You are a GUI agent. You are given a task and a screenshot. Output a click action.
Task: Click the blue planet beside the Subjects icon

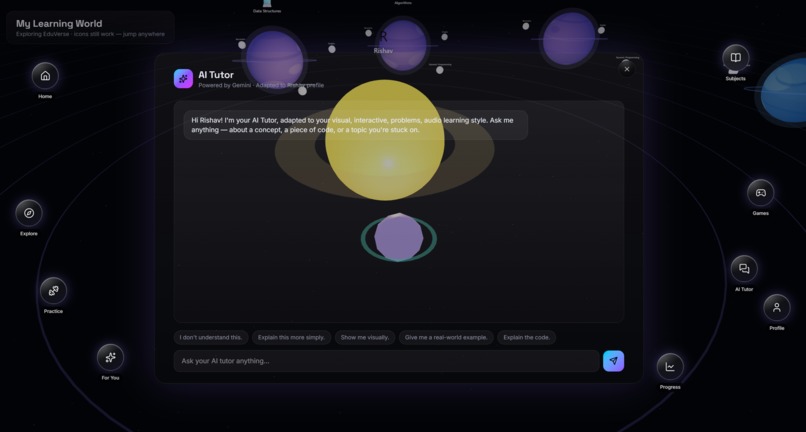tap(783, 91)
